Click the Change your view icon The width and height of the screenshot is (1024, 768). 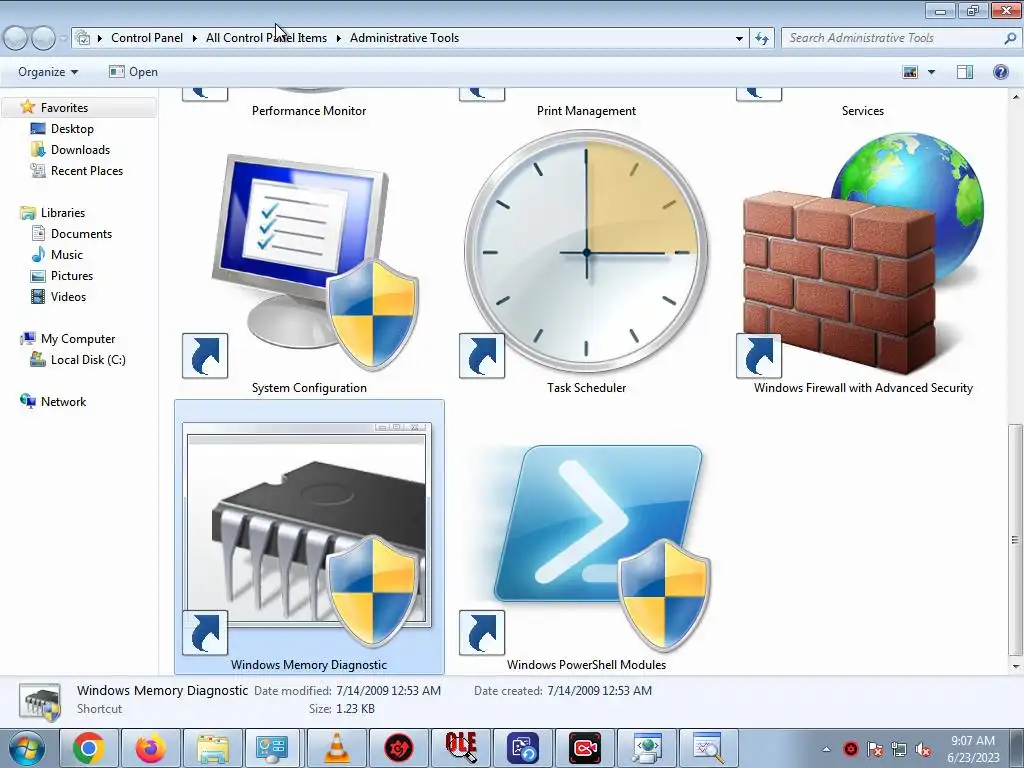pos(910,72)
